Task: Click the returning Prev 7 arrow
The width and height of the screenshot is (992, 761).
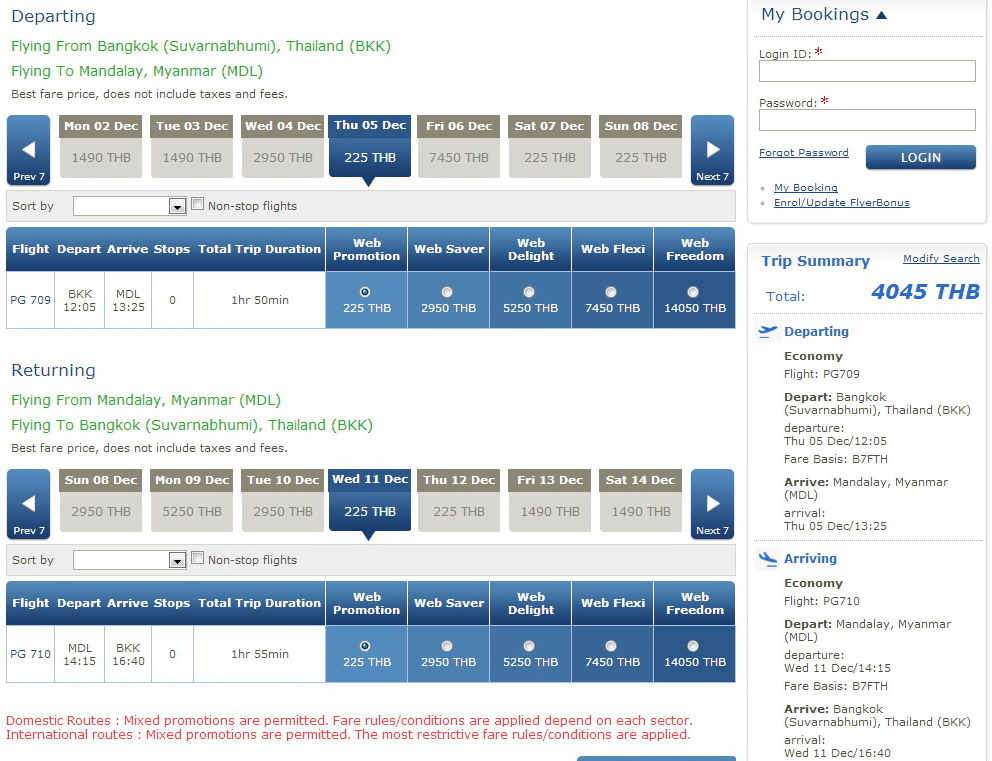Action: [28, 504]
